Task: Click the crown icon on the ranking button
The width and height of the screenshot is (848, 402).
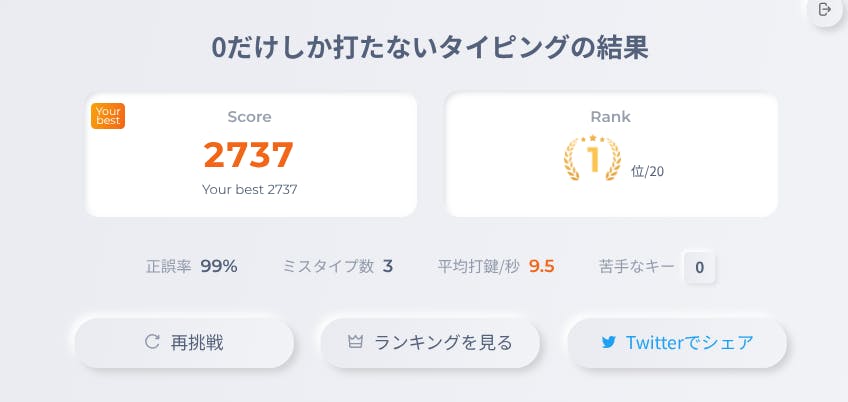Action: [x=355, y=342]
